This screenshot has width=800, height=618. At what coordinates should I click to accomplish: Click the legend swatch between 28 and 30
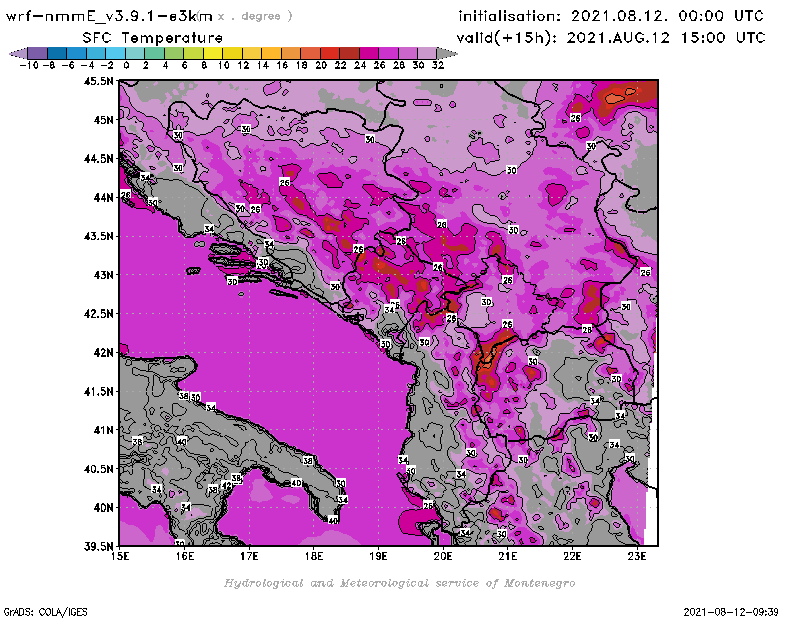(x=408, y=53)
